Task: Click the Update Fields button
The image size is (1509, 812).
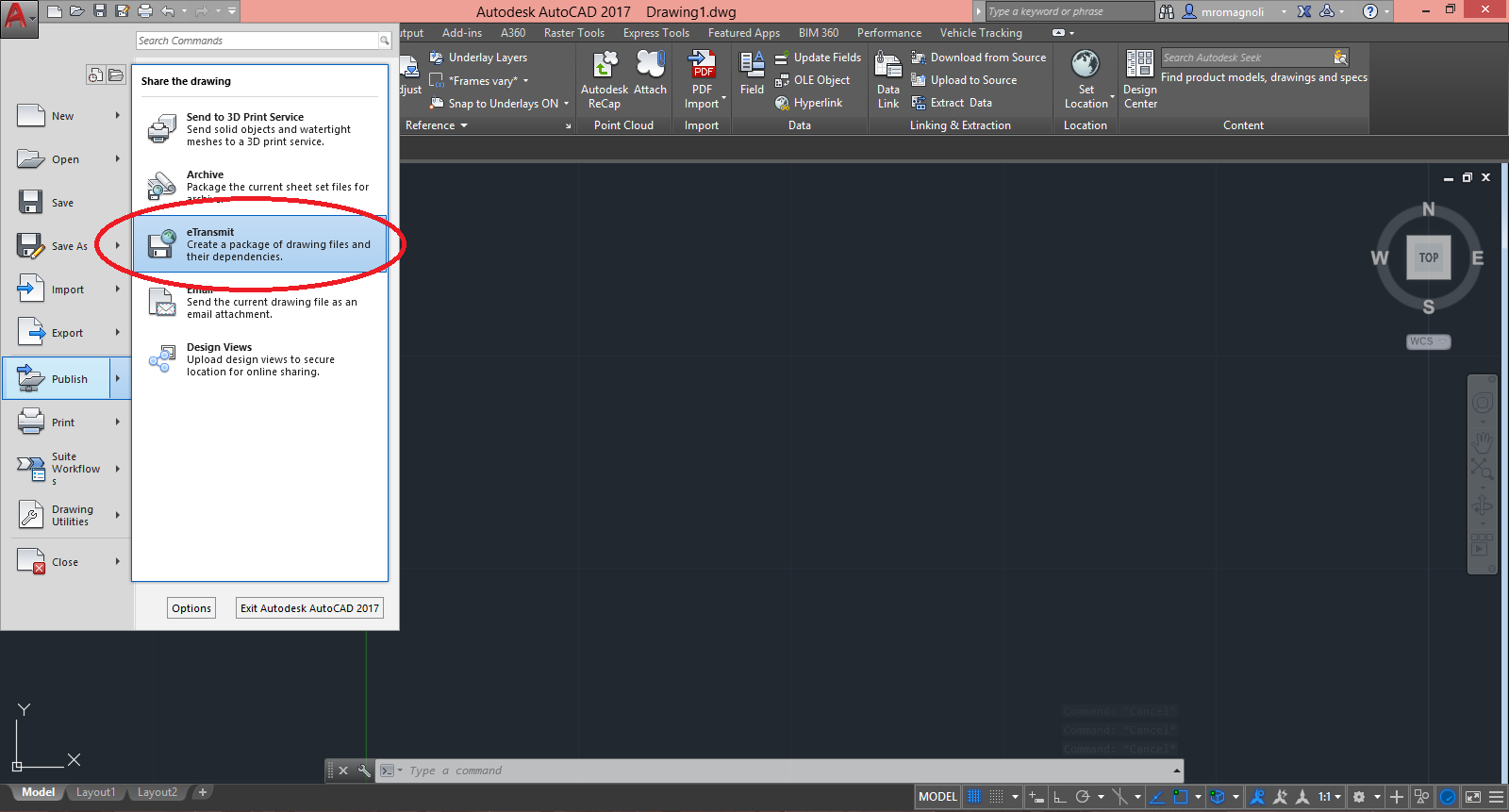Action: click(818, 58)
